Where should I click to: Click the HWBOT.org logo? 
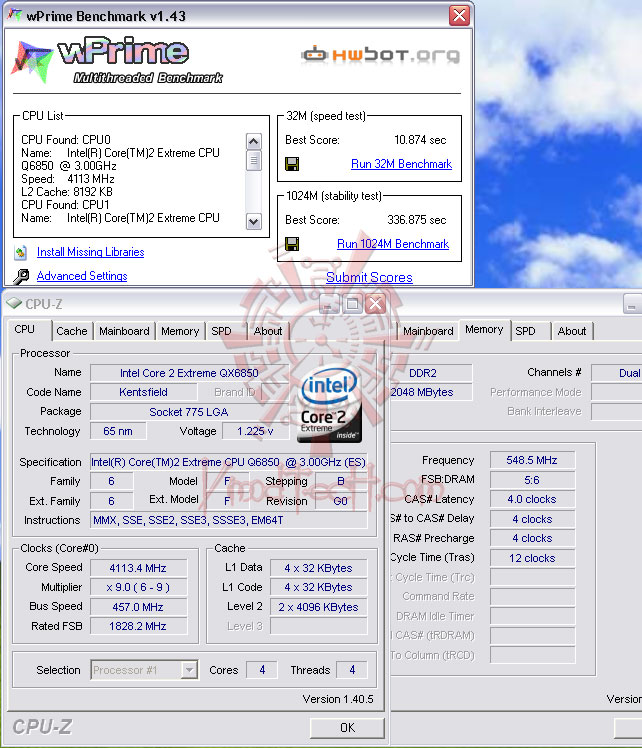tap(381, 55)
